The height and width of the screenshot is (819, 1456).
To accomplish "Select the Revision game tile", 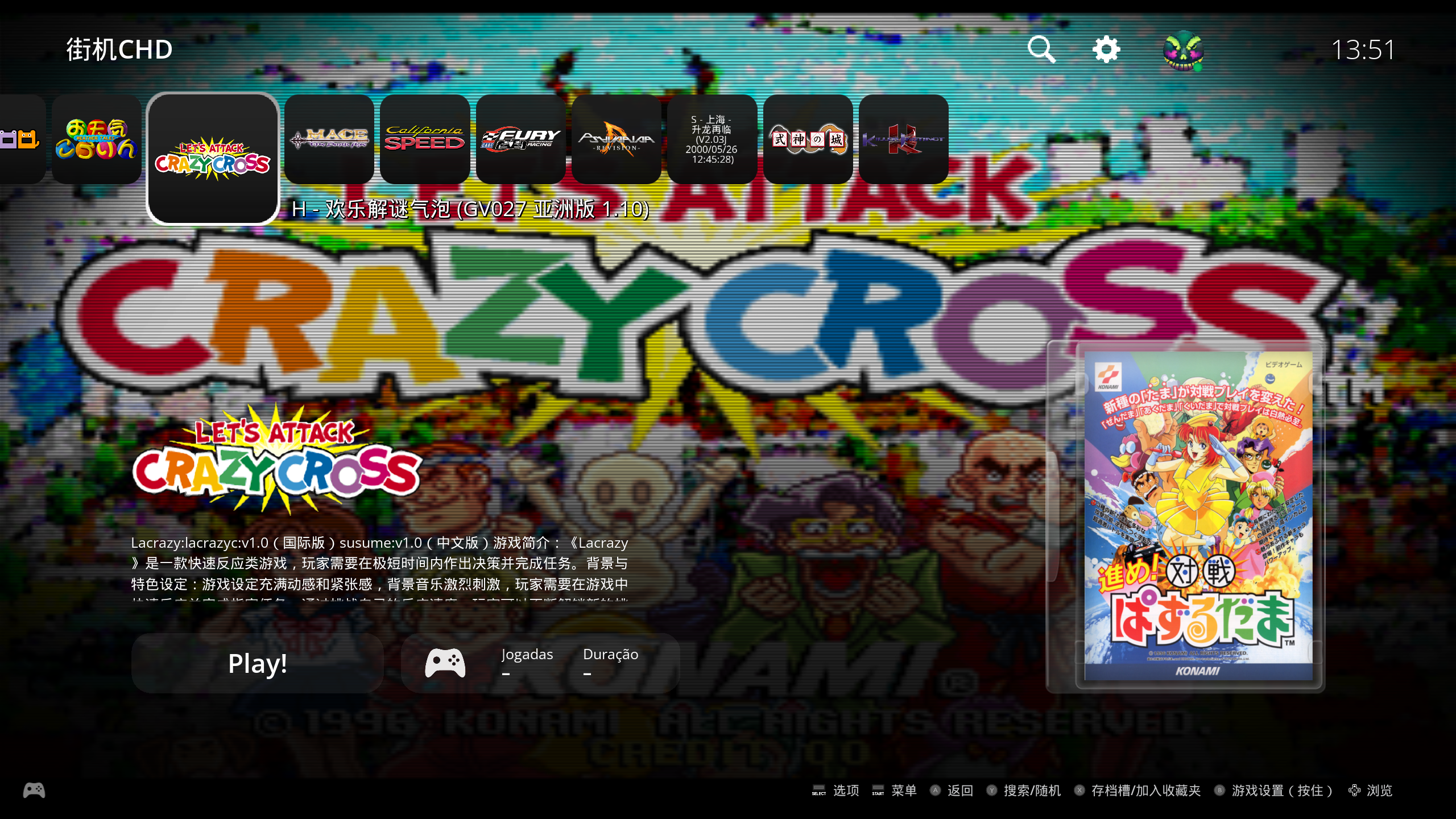I will [617, 139].
